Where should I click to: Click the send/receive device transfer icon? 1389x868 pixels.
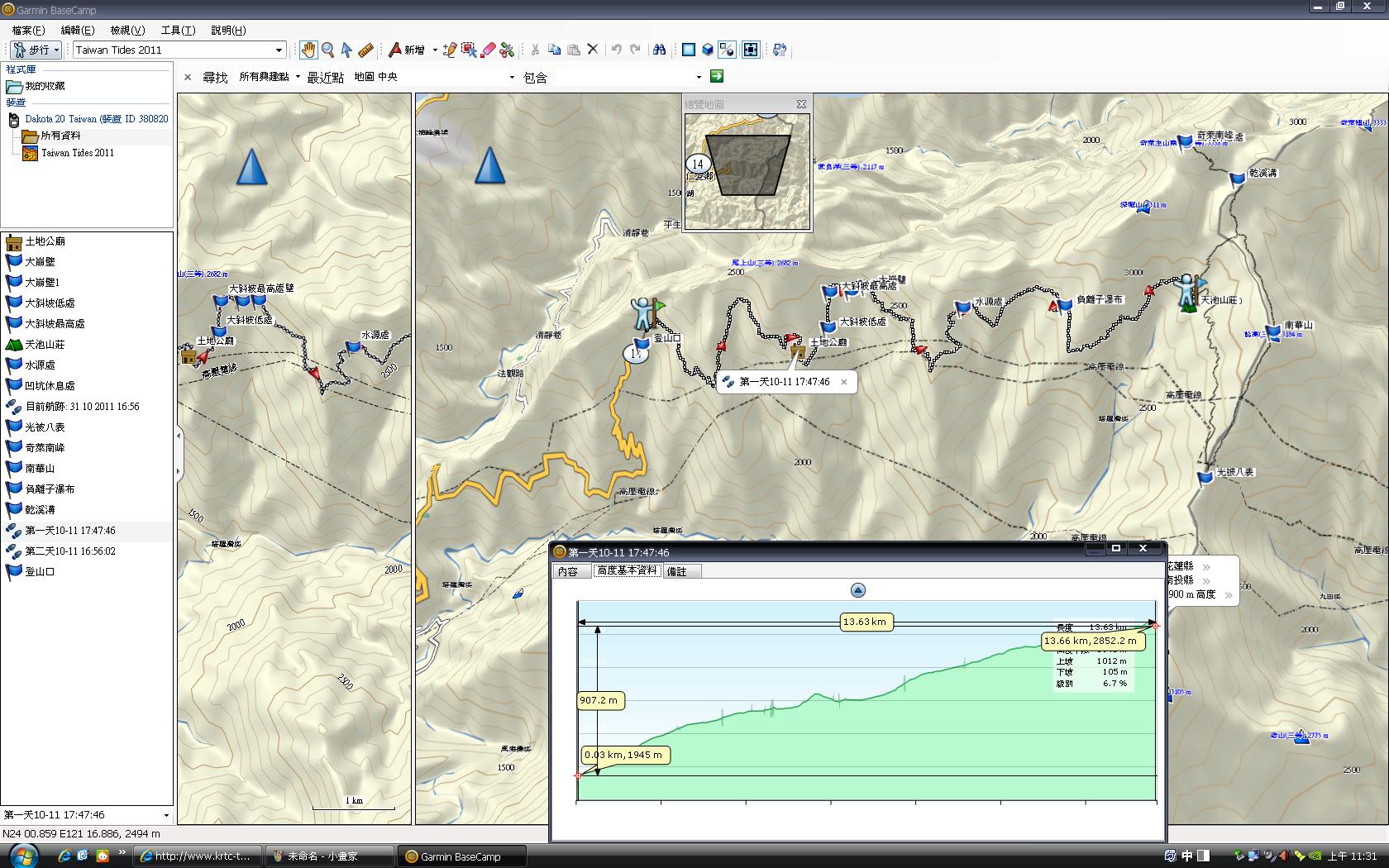779,50
